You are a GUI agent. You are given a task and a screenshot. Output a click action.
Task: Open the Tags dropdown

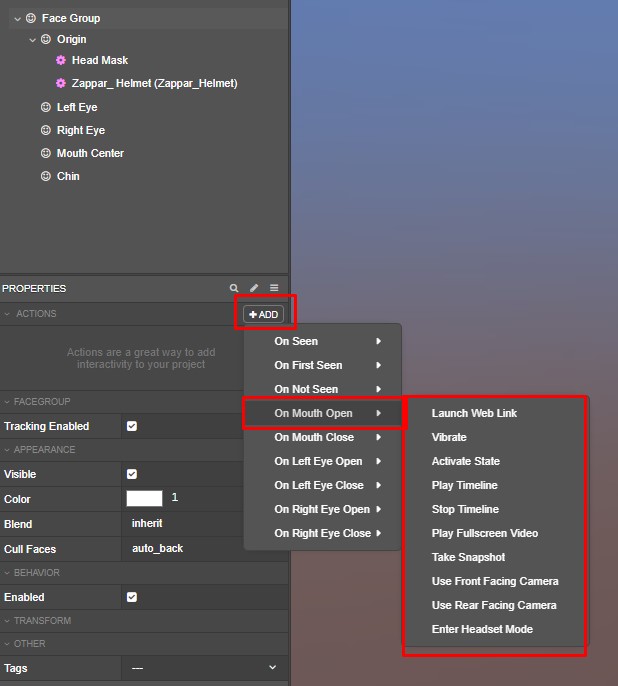pyautogui.click(x=204, y=668)
